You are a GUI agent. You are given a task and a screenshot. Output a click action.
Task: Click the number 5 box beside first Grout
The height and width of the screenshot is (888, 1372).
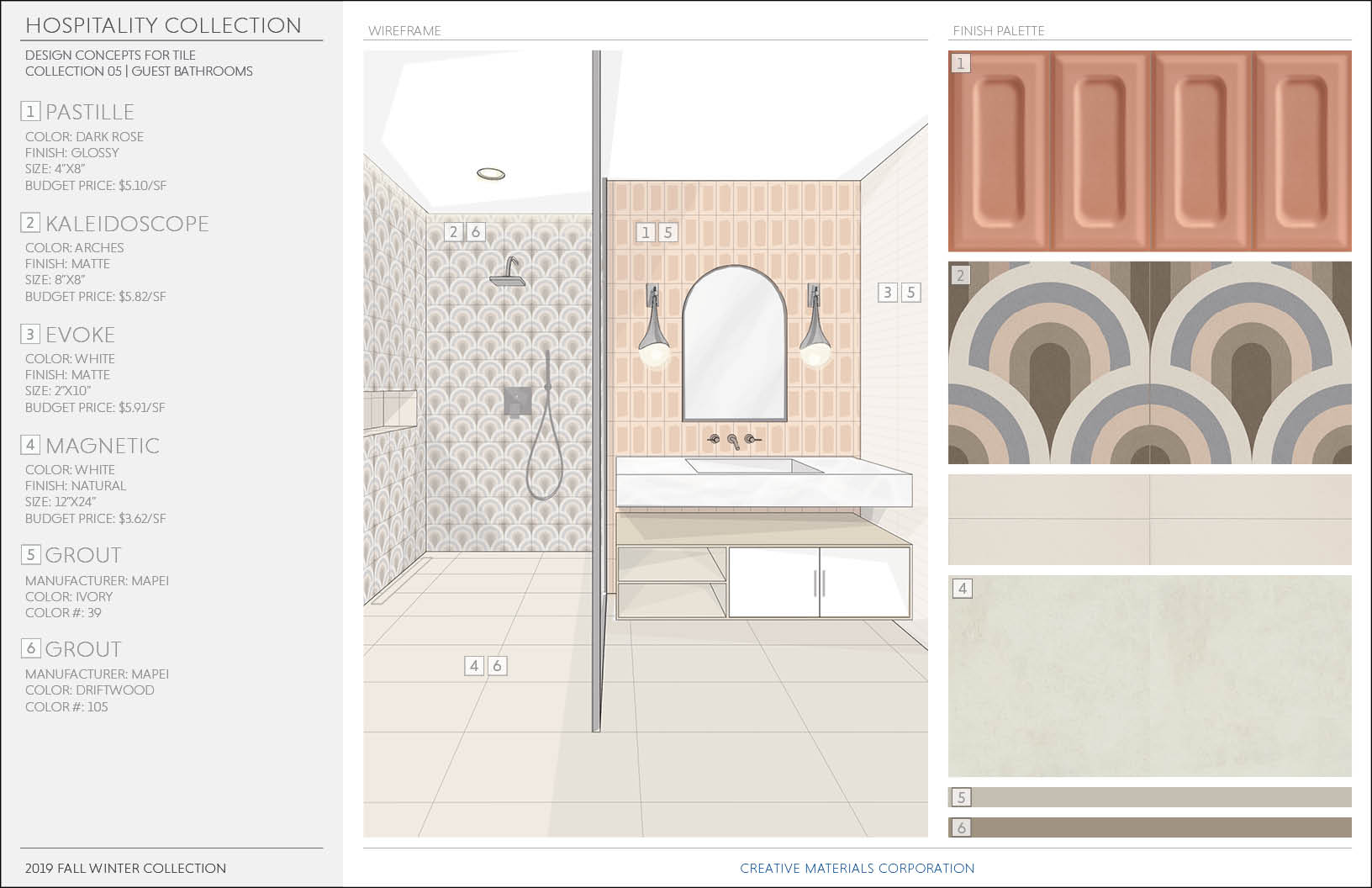click(x=30, y=554)
